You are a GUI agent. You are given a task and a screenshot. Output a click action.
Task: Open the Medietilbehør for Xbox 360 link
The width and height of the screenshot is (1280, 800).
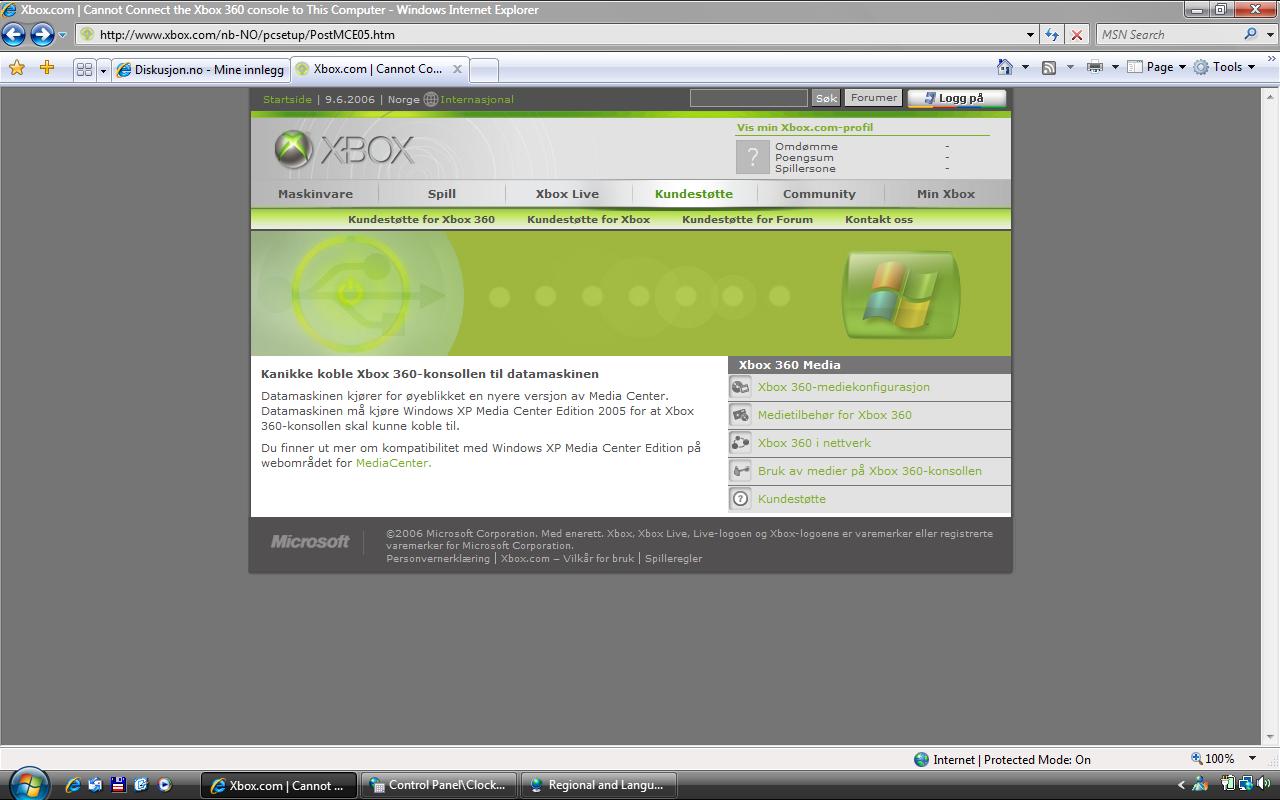pos(835,415)
